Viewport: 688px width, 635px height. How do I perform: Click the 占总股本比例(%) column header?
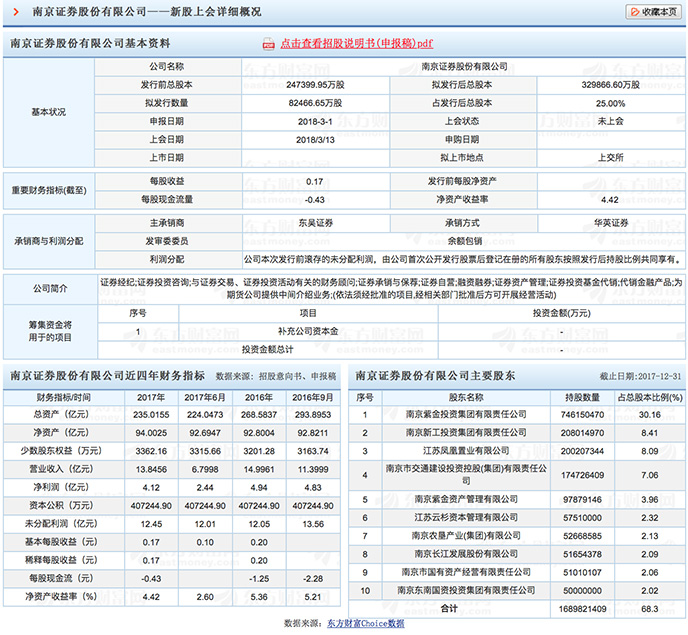(650, 398)
